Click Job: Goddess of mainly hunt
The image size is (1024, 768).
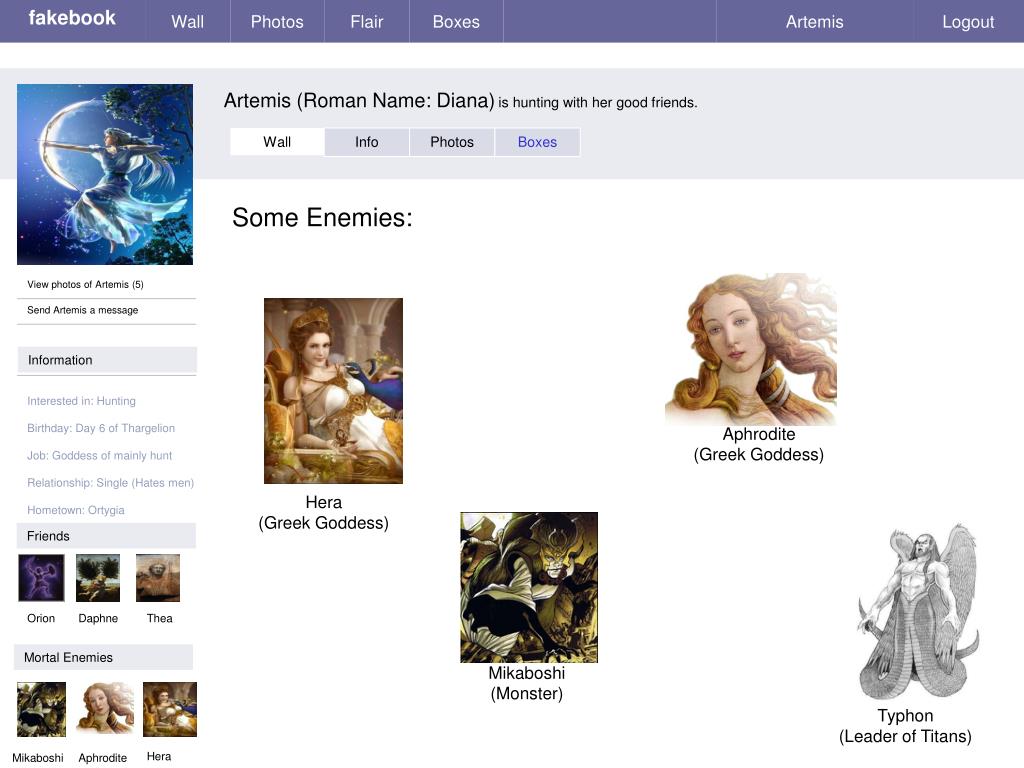point(99,456)
